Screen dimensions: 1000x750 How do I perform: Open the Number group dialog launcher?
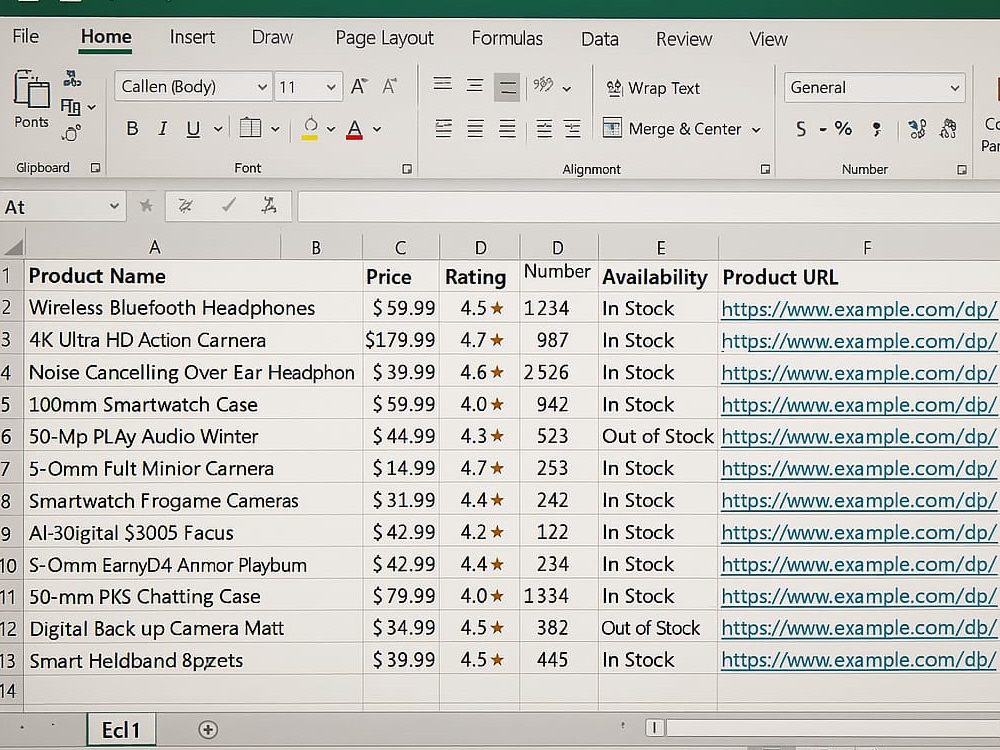(962, 170)
